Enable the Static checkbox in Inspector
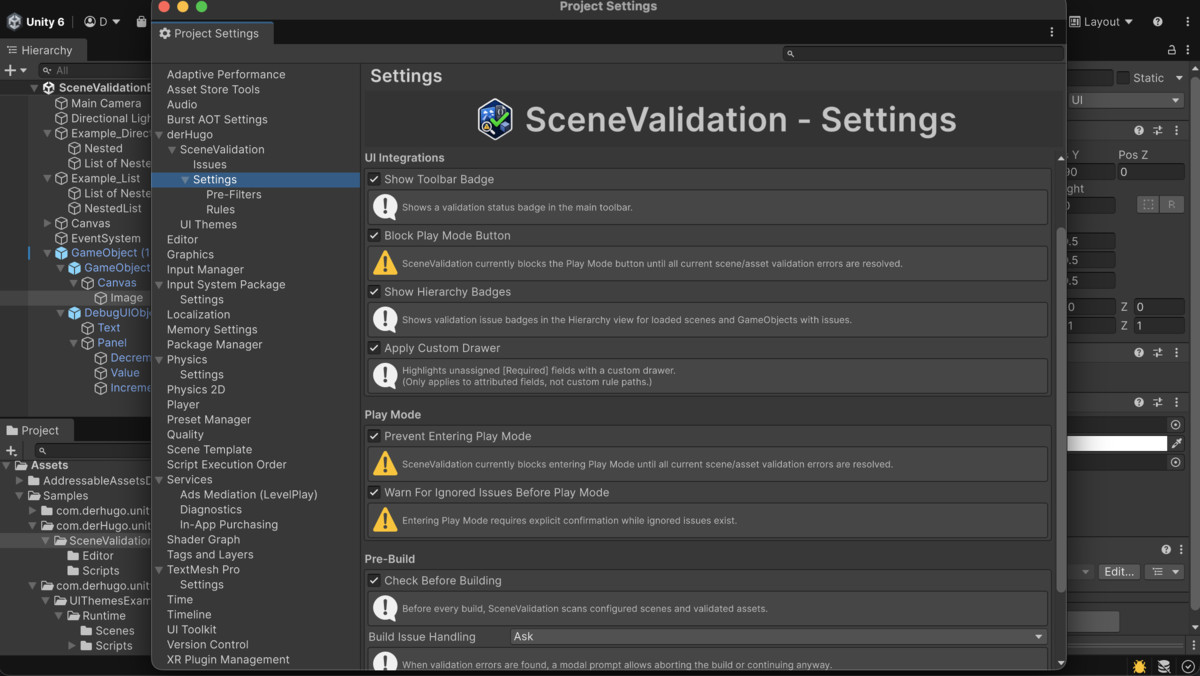 [1123, 78]
